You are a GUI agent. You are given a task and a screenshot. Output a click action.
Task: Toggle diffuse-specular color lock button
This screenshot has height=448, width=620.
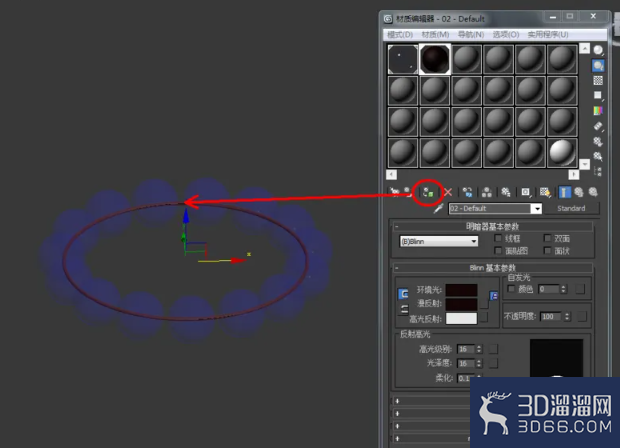pos(404,309)
